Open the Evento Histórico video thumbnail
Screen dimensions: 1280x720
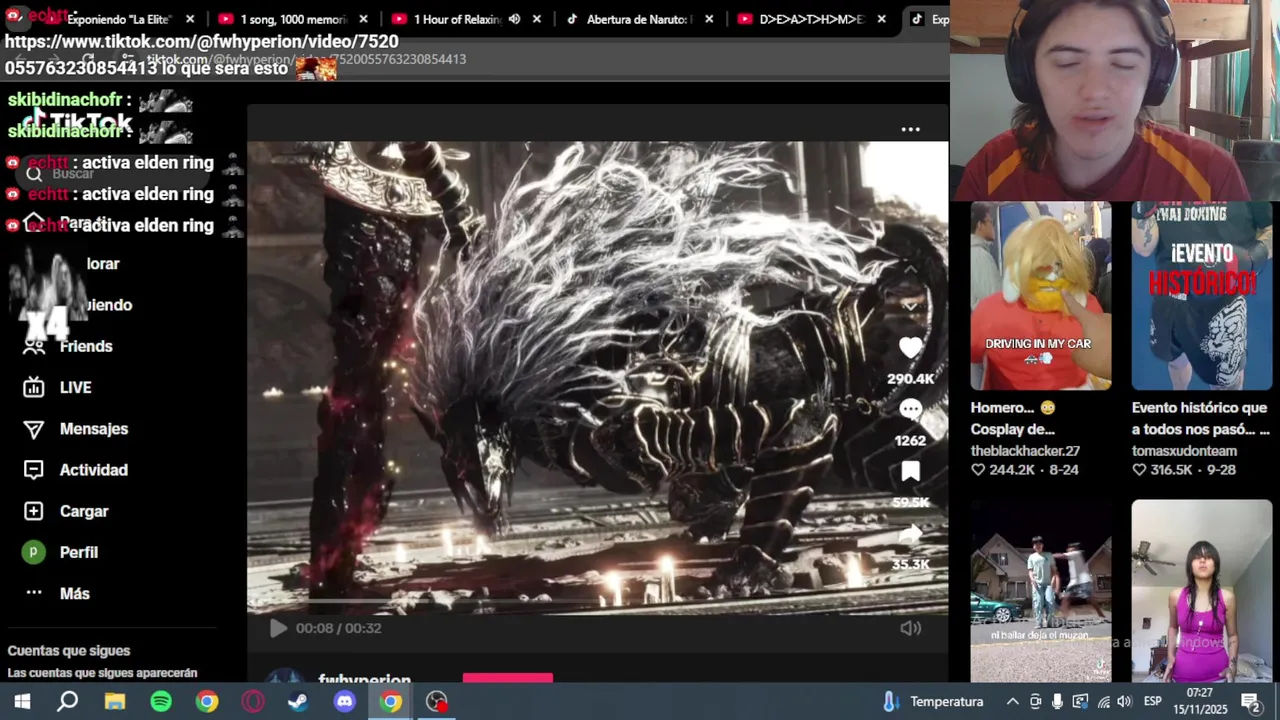1202,296
